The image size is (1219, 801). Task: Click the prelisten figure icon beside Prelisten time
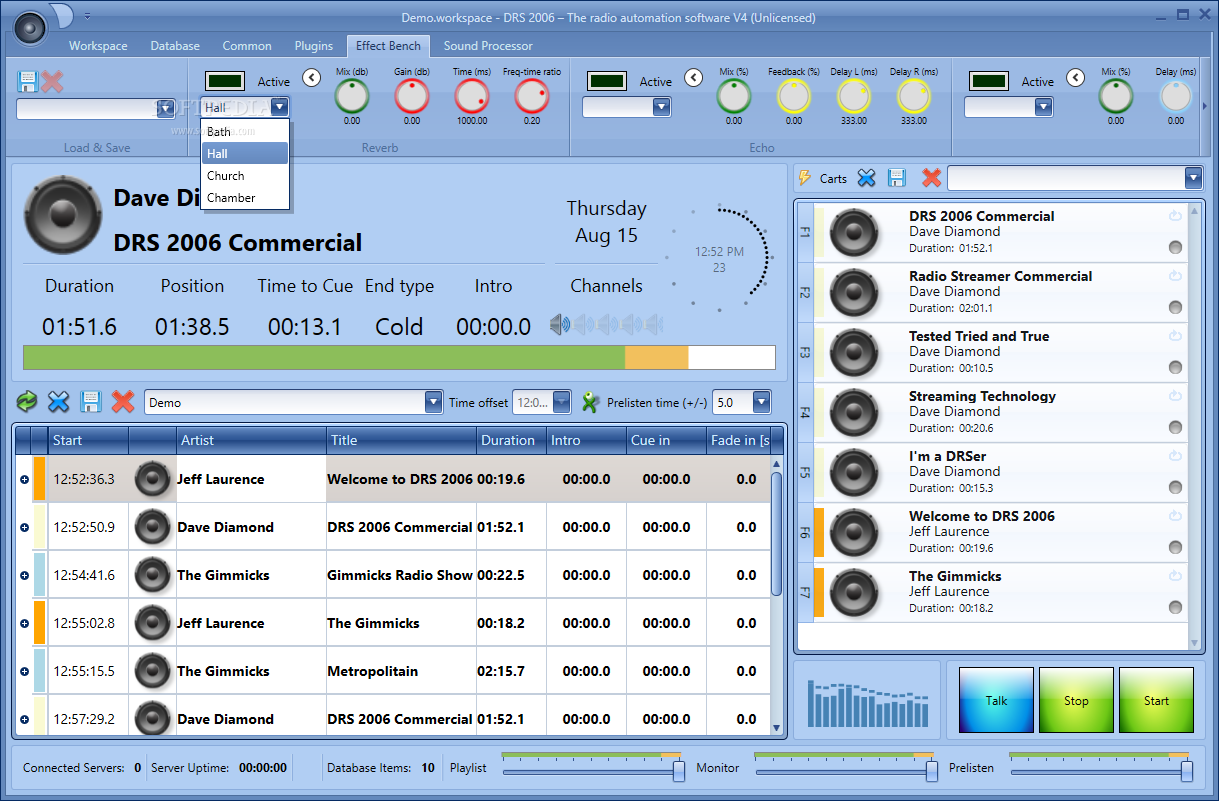590,402
